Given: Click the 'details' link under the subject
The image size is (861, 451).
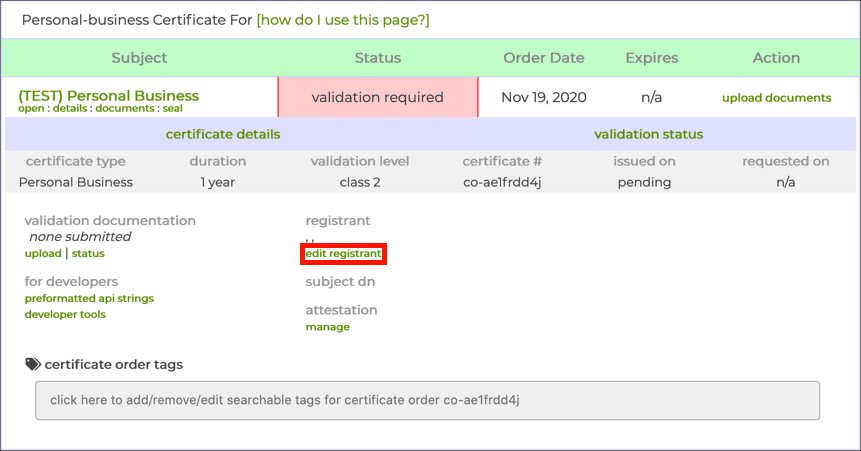Looking at the screenshot, I should pyautogui.click(x=70, y=108).
